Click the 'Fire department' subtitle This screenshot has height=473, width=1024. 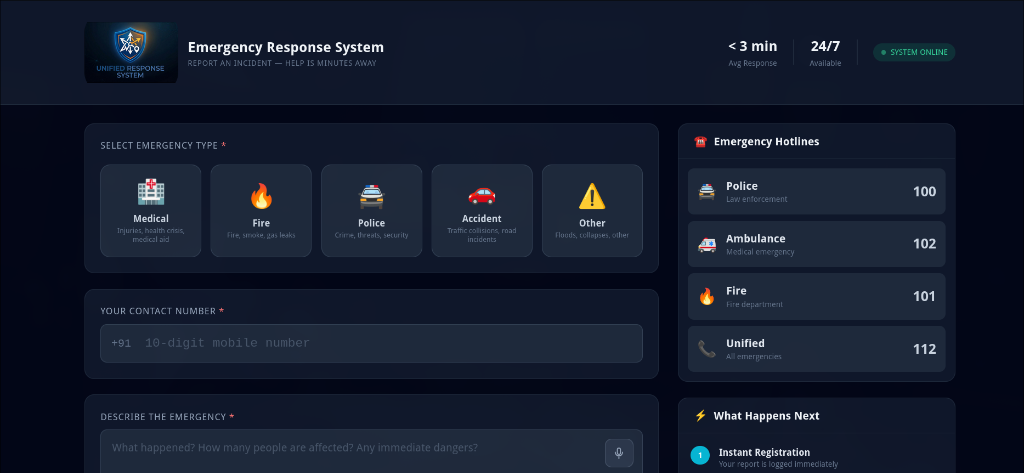point(754,304)
